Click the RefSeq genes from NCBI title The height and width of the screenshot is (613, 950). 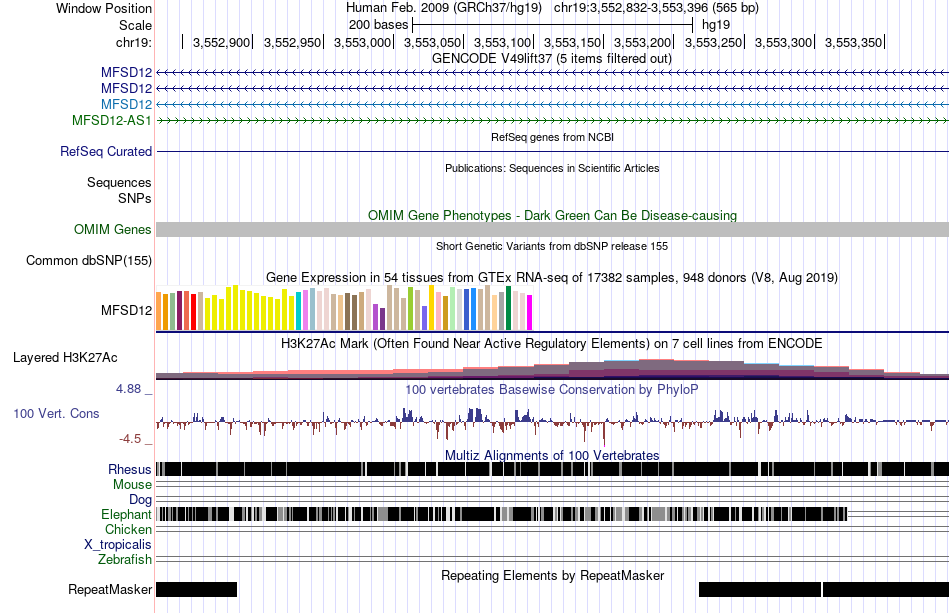tap(552, 138)
